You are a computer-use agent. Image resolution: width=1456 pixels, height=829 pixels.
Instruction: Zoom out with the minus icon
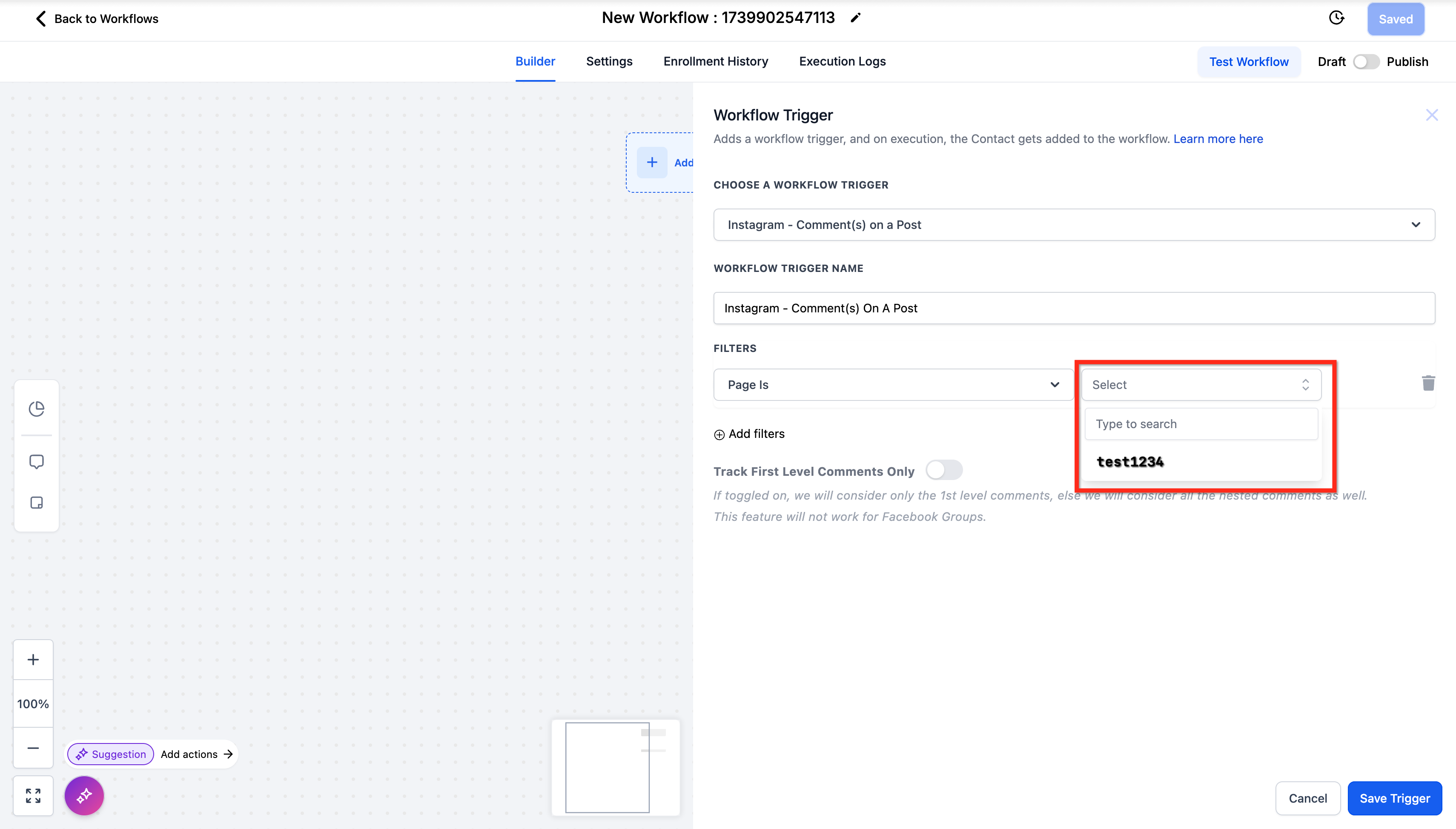(33, 748)
